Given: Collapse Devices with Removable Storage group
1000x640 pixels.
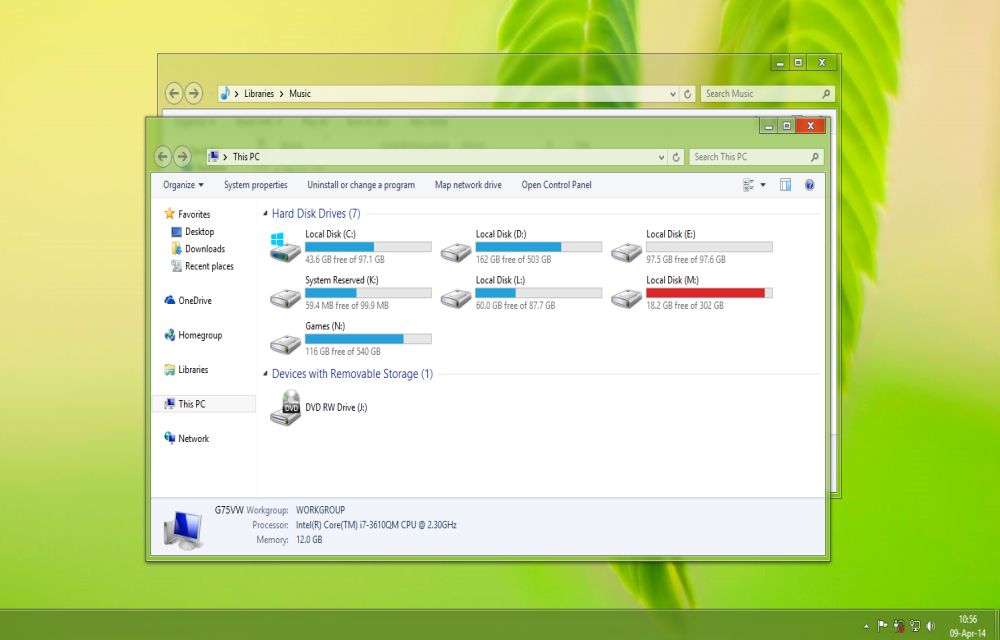Looking at the screenshot, I should click(x=265, y=374).
